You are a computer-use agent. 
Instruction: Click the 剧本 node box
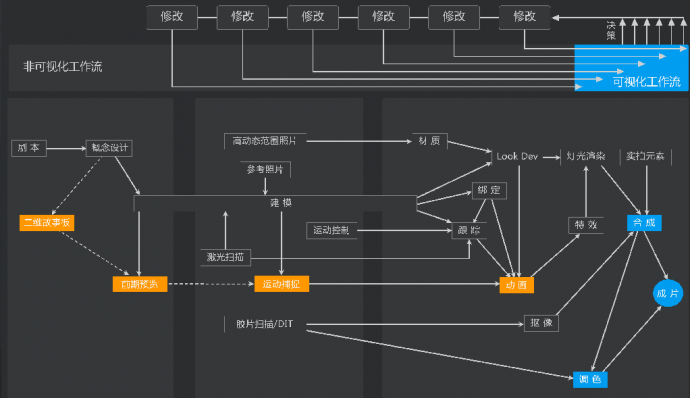pyautogui.click(x=29, y=148)
